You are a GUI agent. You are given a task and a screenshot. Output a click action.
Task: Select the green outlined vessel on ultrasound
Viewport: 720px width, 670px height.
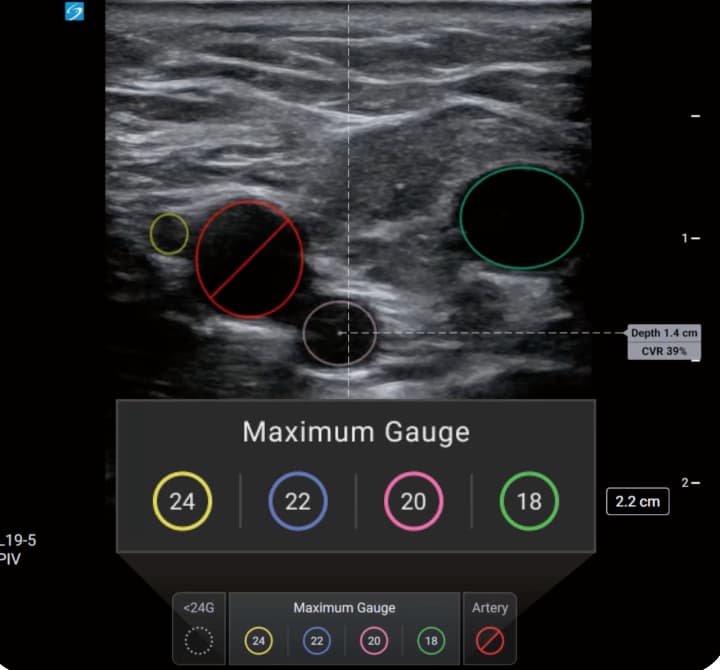click(x=521, y=217)
